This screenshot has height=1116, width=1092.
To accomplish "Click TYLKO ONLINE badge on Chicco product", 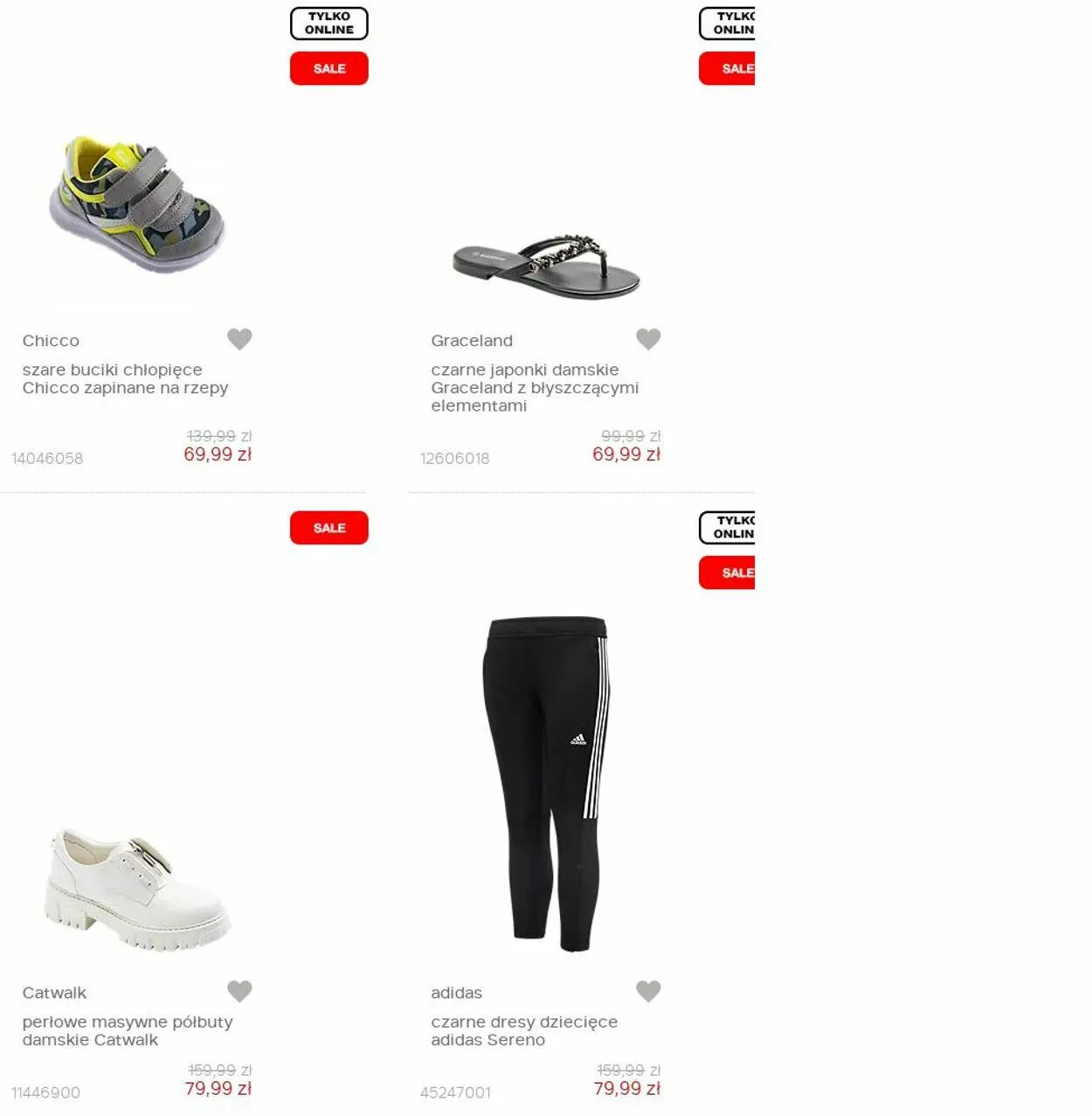I will click(x=329, y=24).
